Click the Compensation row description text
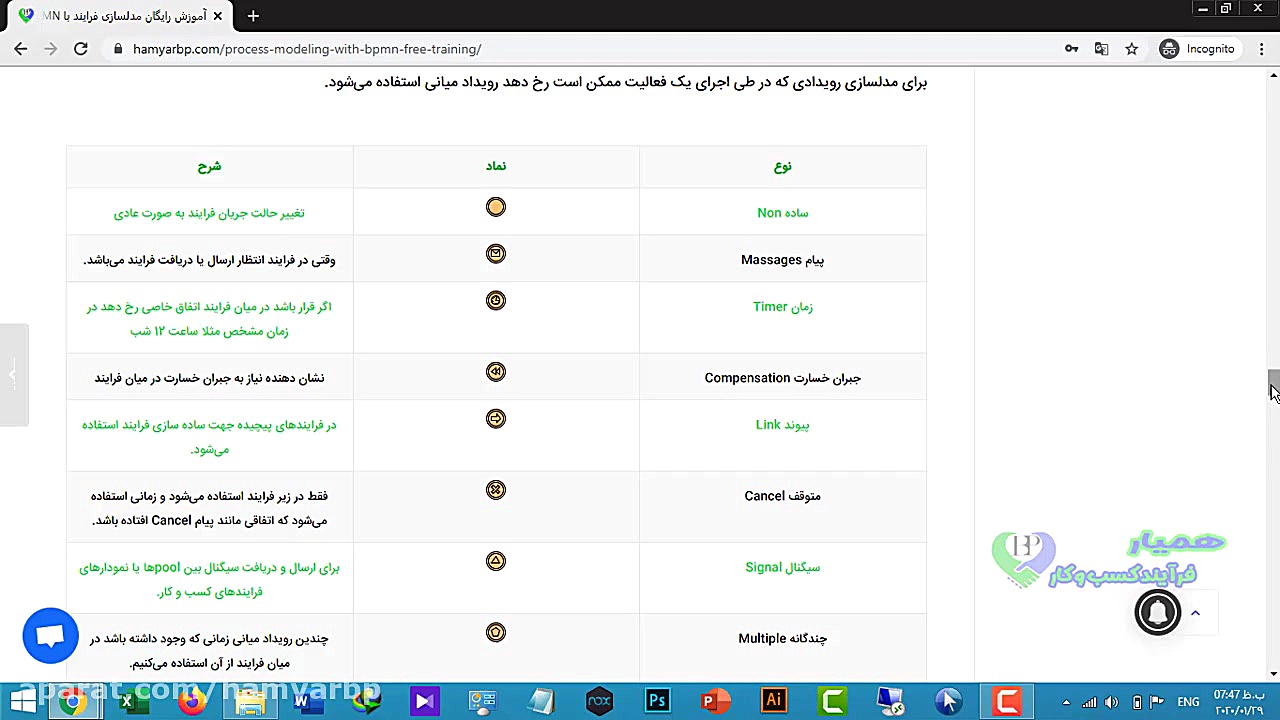The image size is (1280, 720). 209,378
